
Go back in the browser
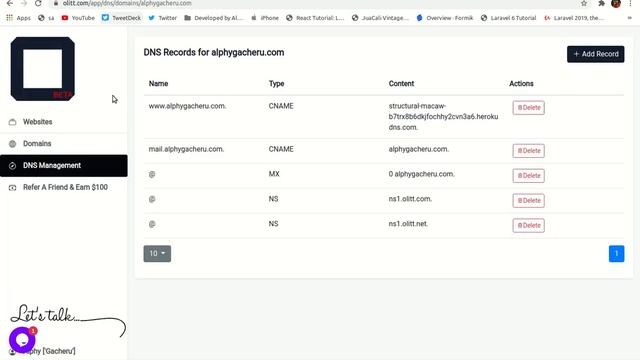(10, 3)
